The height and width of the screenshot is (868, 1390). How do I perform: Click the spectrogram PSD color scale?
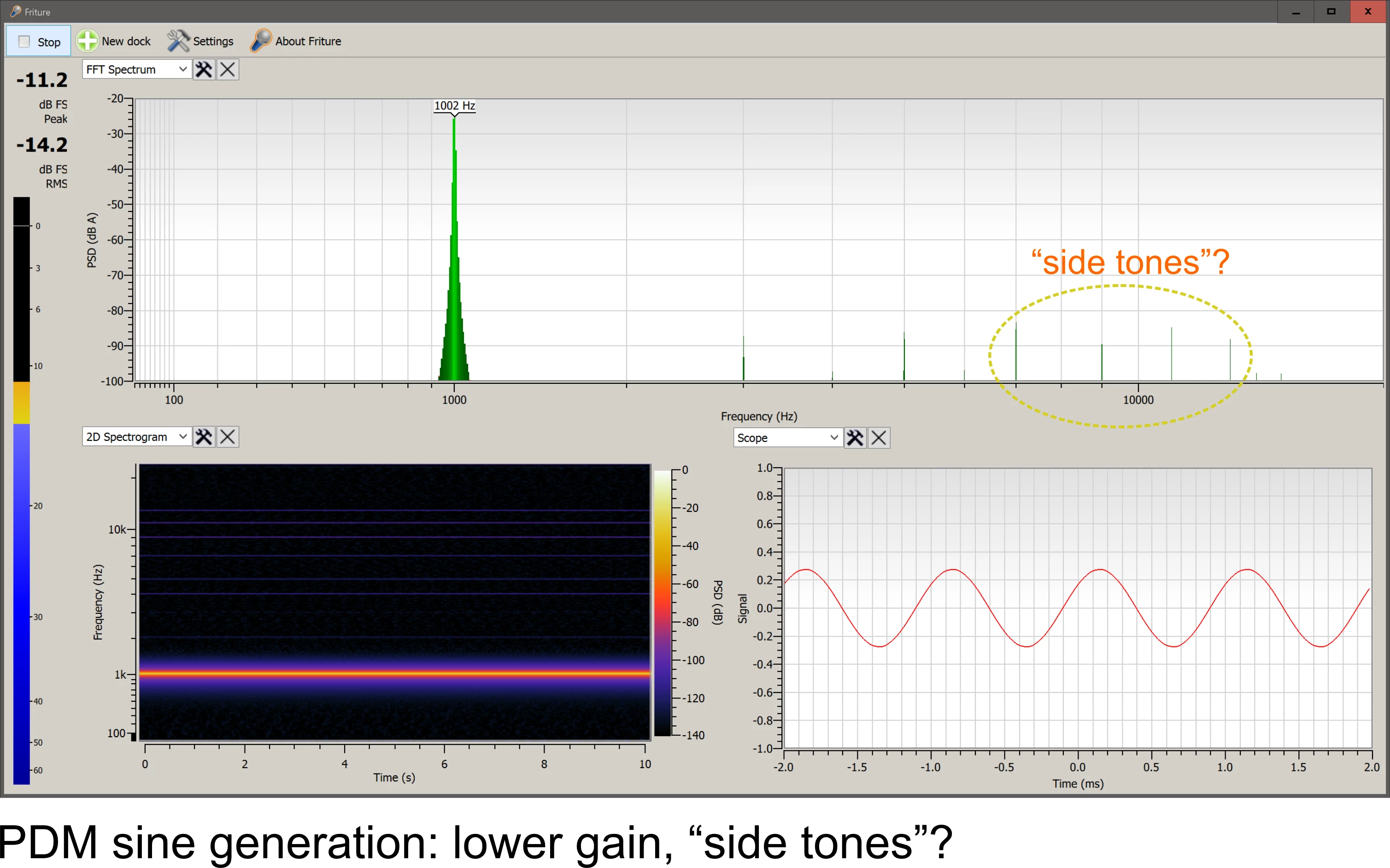[x=663, y=603]
